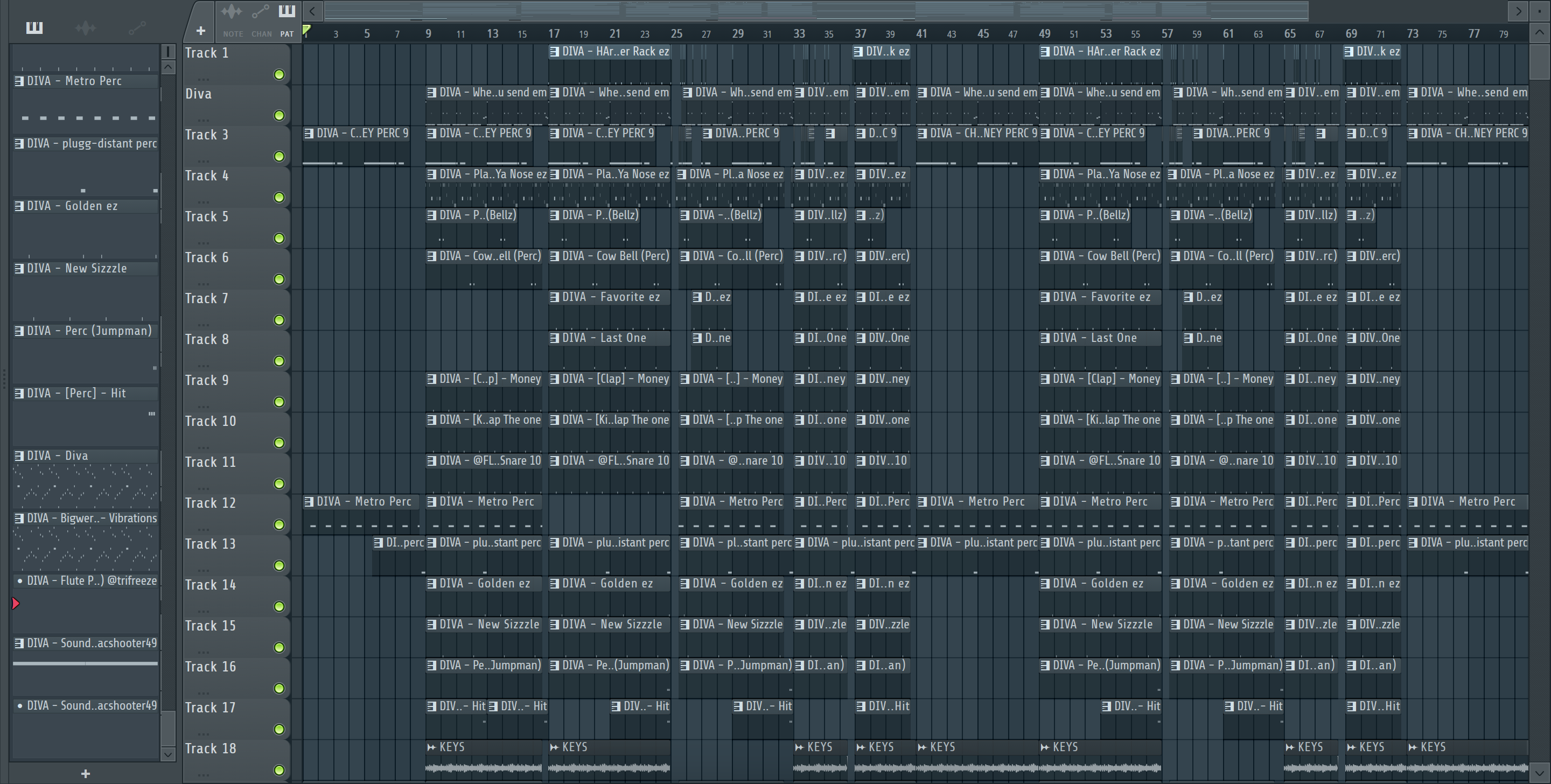
Task: Open menu of first KEYS audio clip
Action: [431, 747]
